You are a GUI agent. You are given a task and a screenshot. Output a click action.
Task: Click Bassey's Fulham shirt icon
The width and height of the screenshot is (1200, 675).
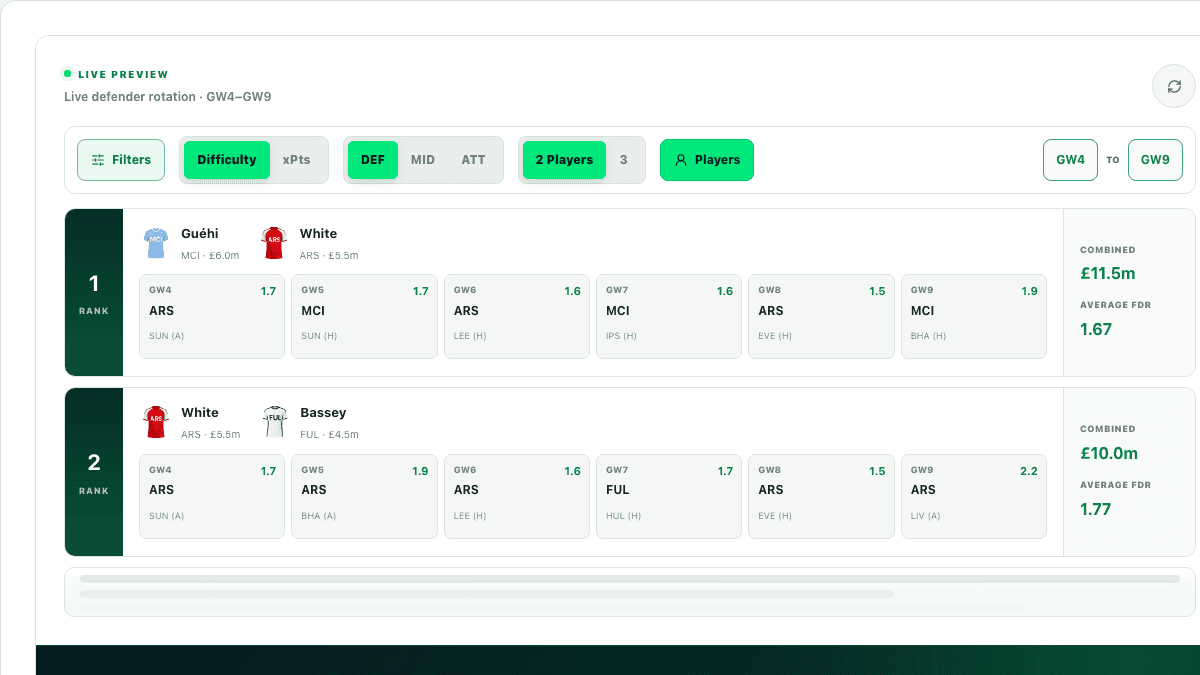274,422
